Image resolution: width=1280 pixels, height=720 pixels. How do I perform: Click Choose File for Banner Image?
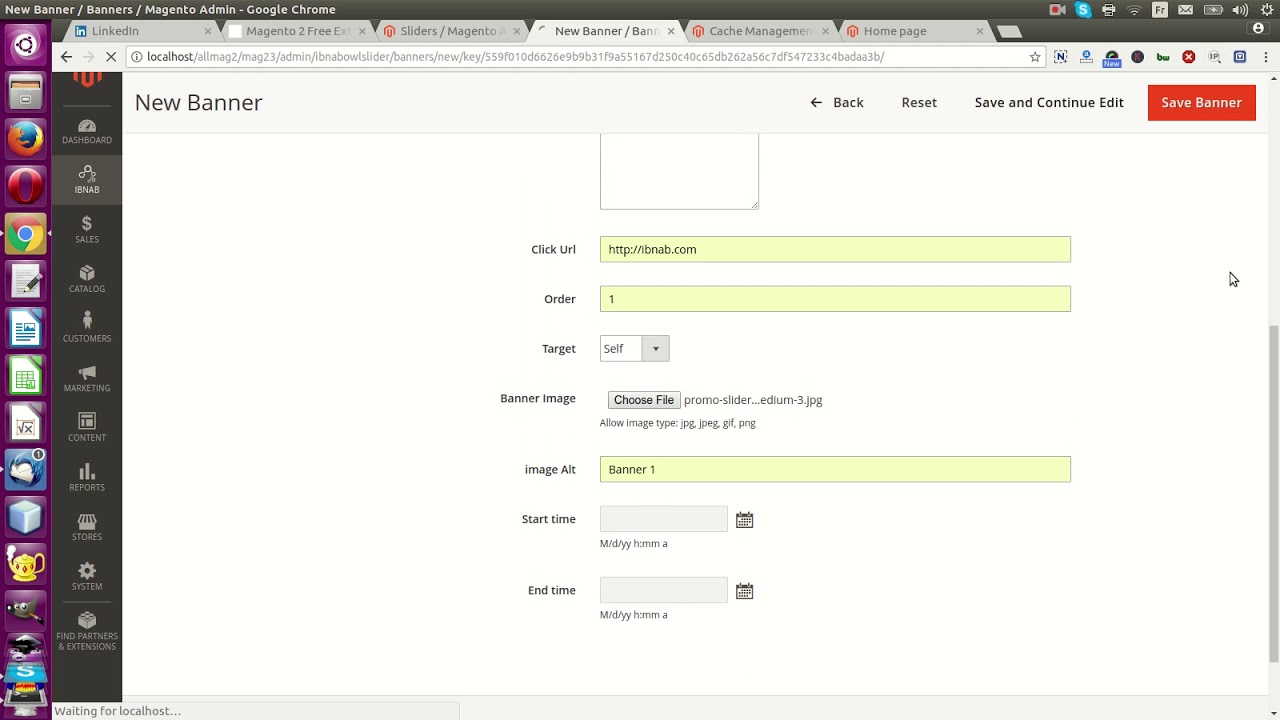pos(644,400)
